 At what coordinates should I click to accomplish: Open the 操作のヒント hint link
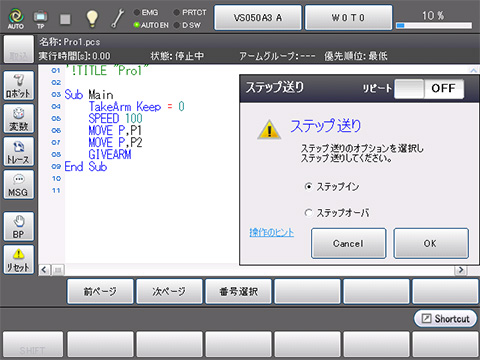(x=272, y=232)
